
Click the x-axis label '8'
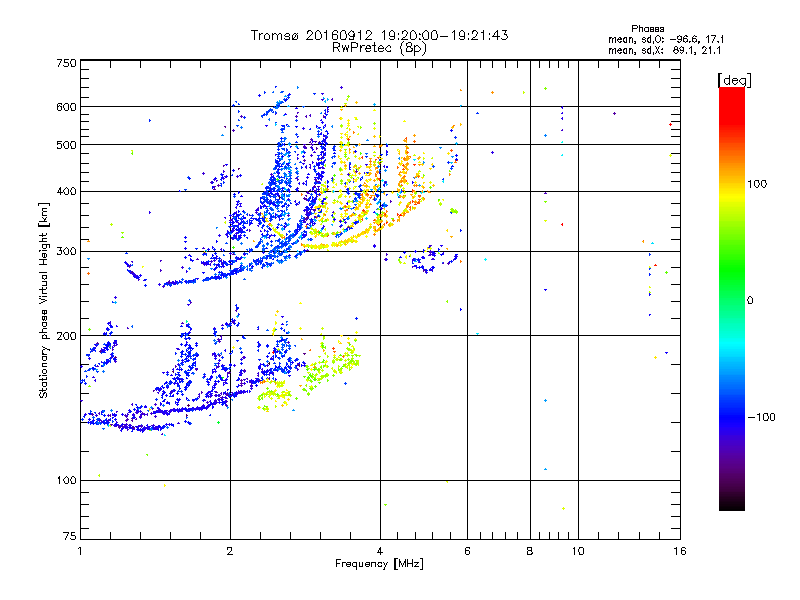click(530, 551)
